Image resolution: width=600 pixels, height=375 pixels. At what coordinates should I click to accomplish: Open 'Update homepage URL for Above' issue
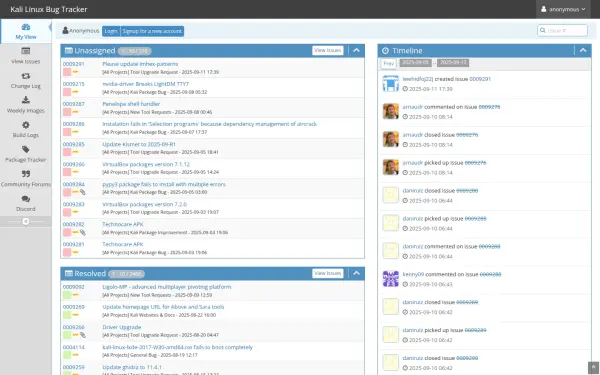tap(163, 307)
